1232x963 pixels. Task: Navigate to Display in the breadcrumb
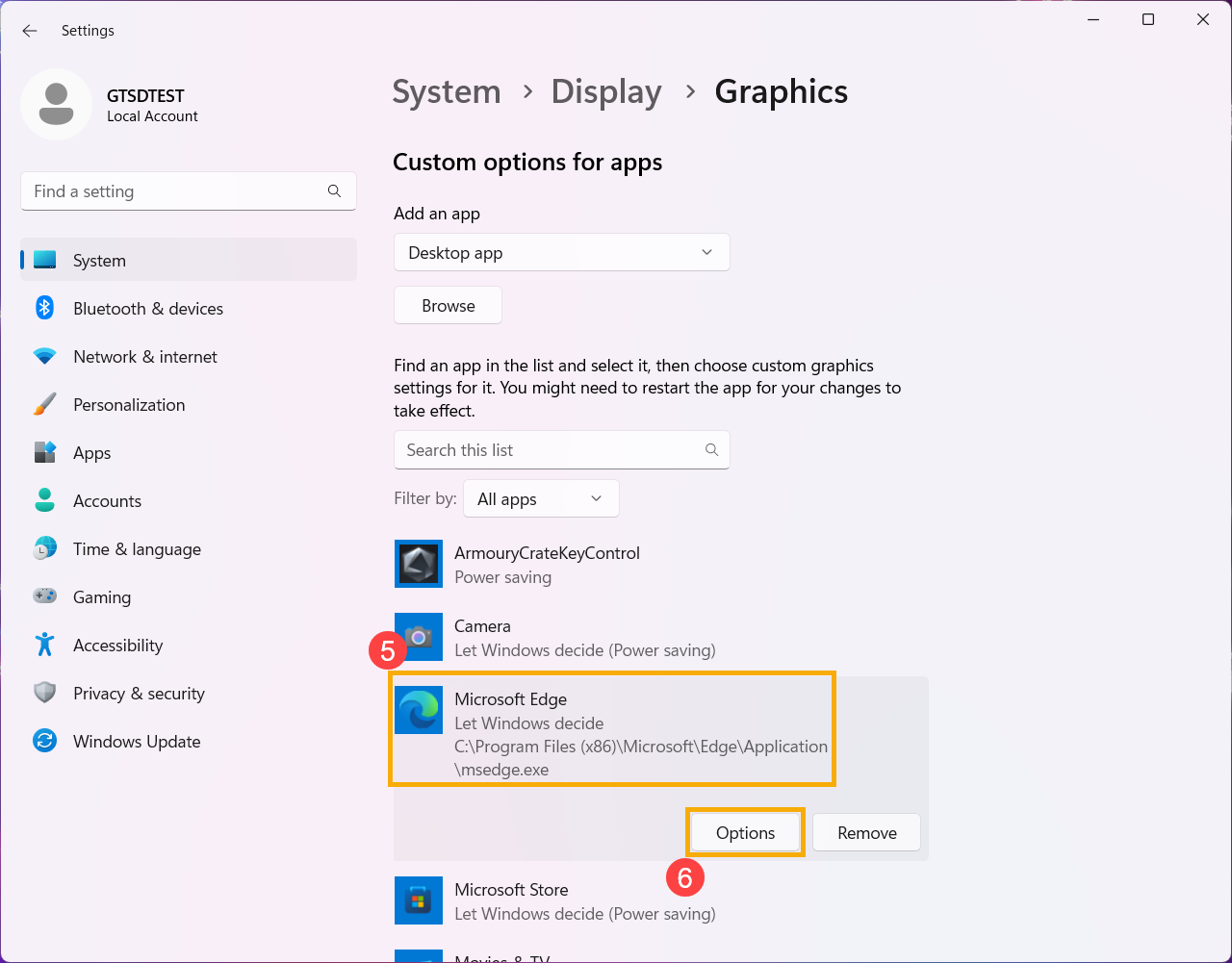(x=606, y=92)
